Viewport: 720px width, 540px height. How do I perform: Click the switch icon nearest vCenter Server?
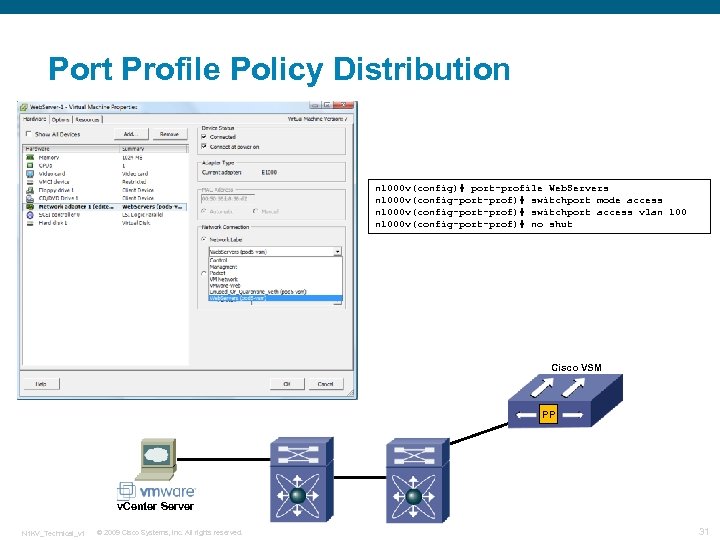coord(302,479)
